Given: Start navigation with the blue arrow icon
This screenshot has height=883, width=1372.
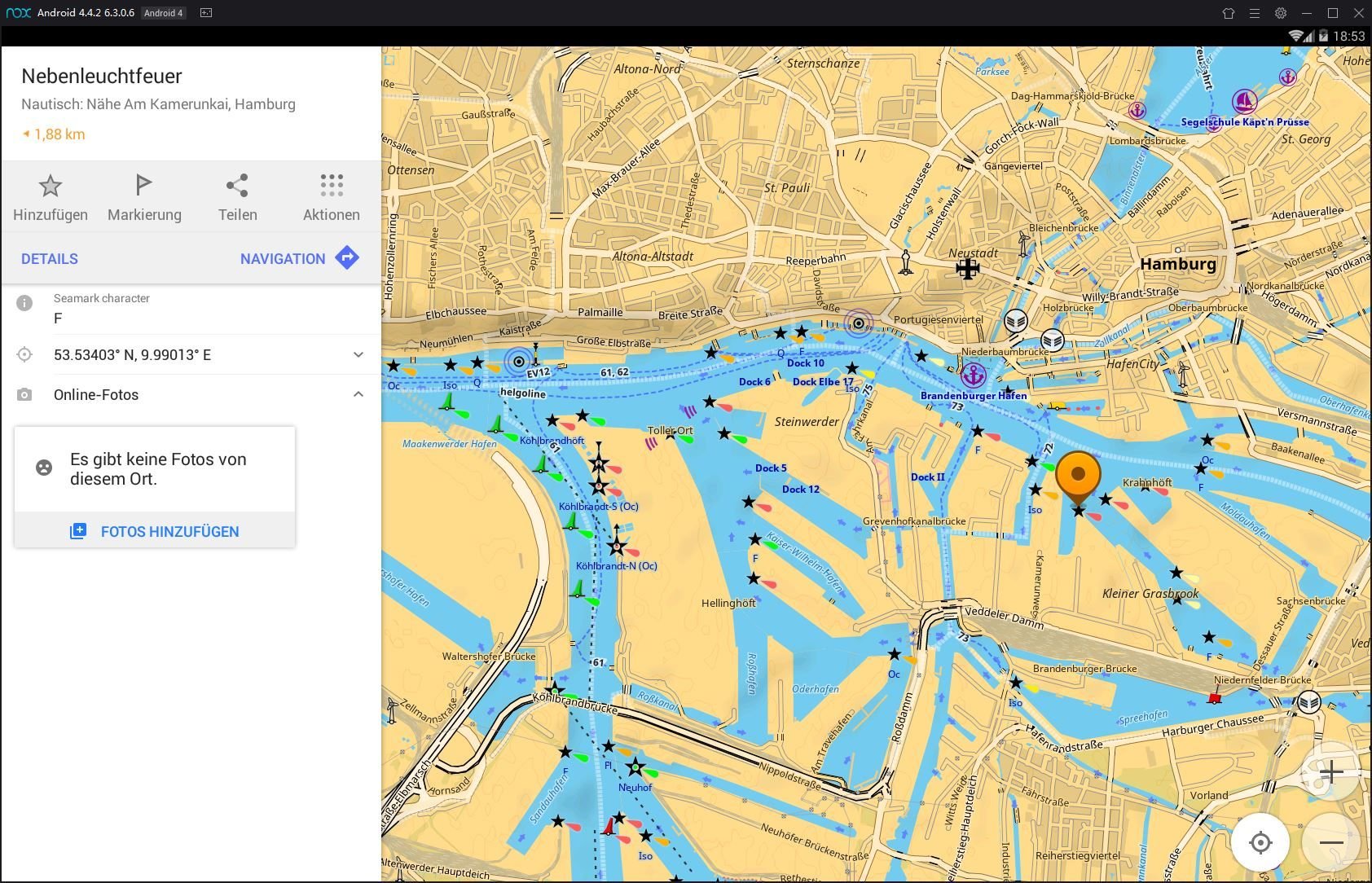Looking at the screenshot, I should 348,258.
